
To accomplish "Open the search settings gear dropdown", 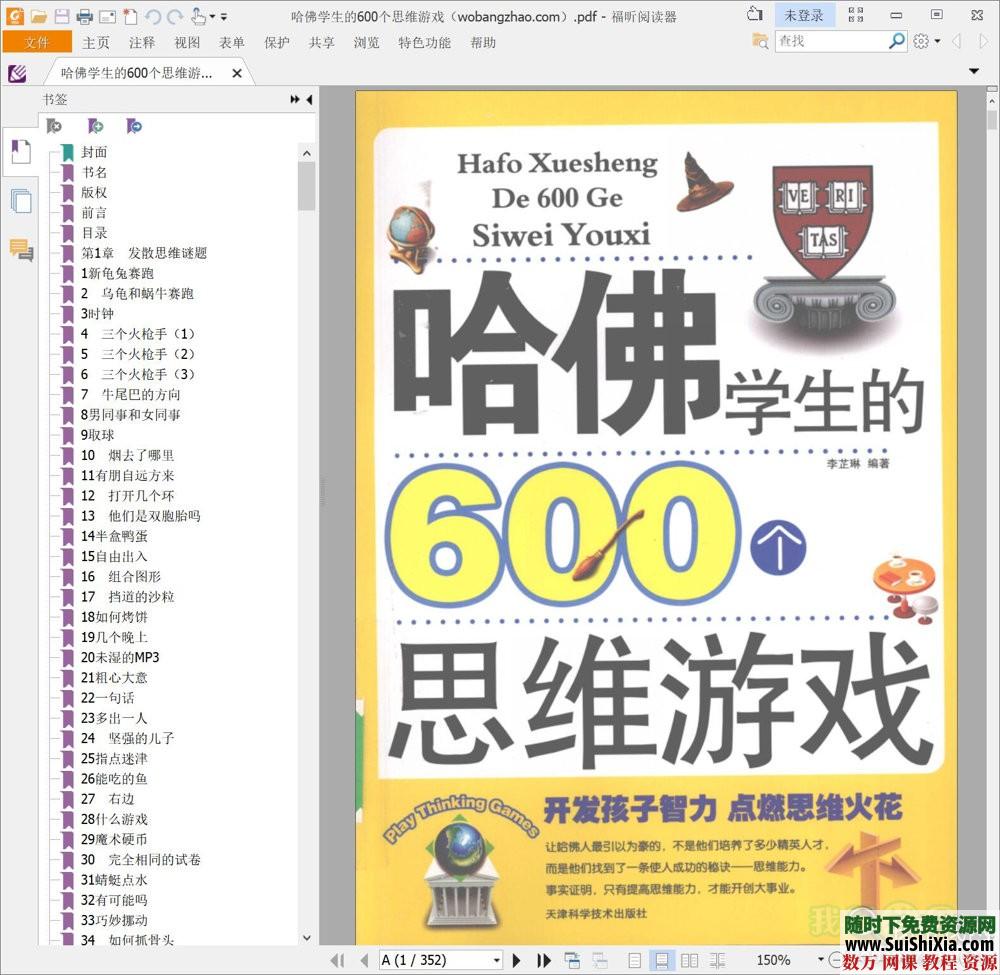I will (927, 41).
